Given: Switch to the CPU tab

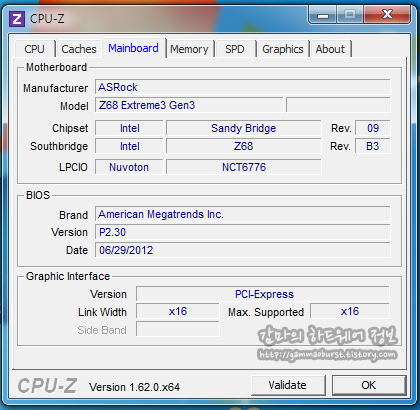Looking at the screenshot, I should pyautogui.click(x=34, y=49).
